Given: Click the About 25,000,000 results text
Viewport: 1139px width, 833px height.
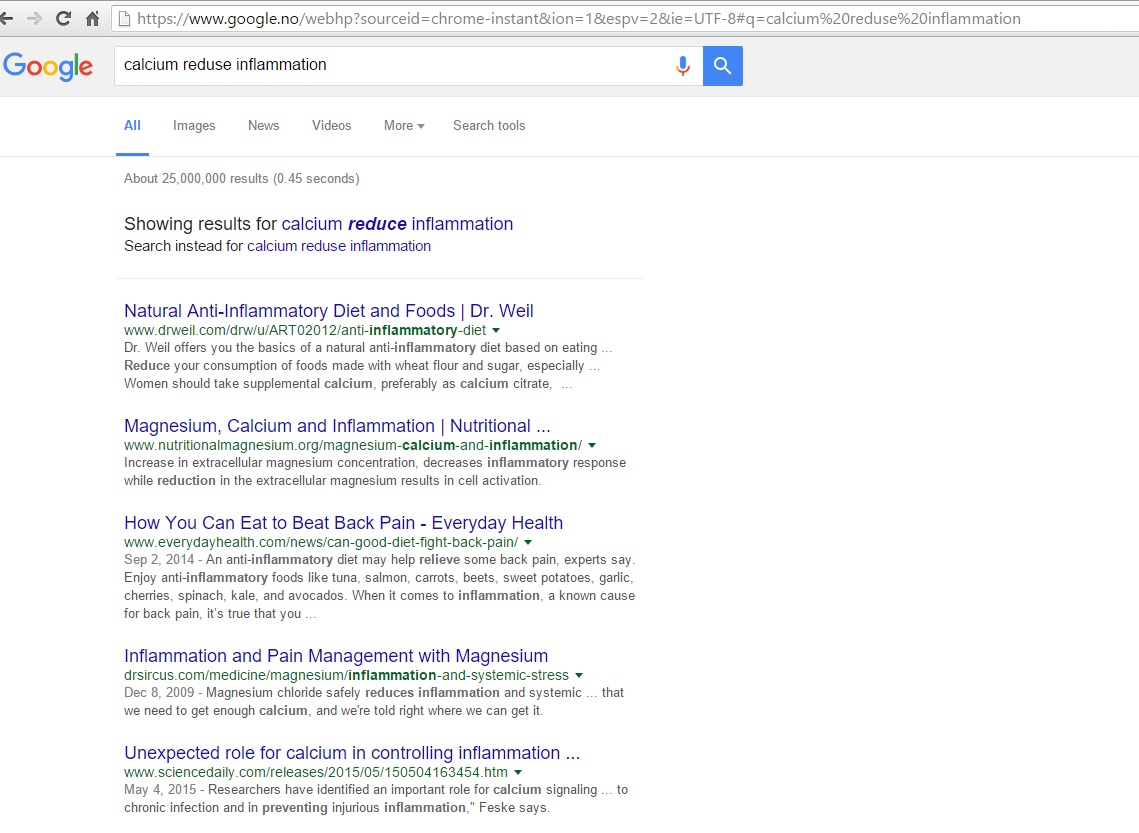Looking at the screenshot, I should click(x=241, y=179).
